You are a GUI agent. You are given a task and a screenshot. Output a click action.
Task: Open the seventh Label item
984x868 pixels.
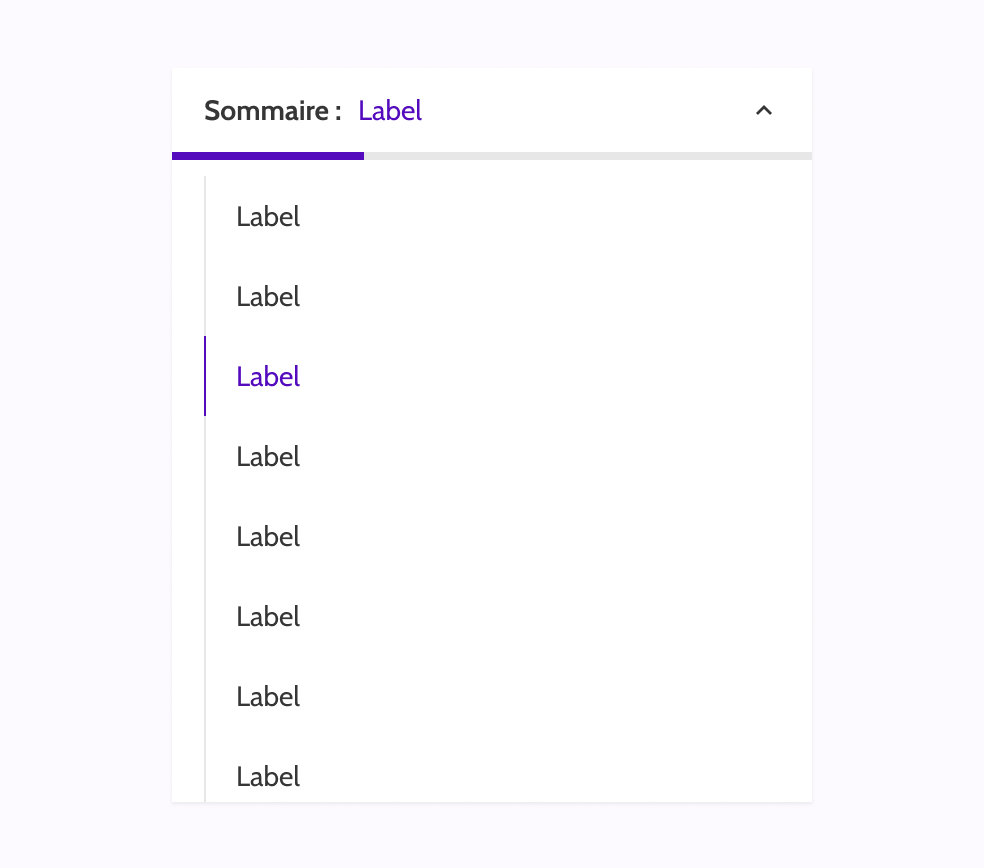(267, 696)
